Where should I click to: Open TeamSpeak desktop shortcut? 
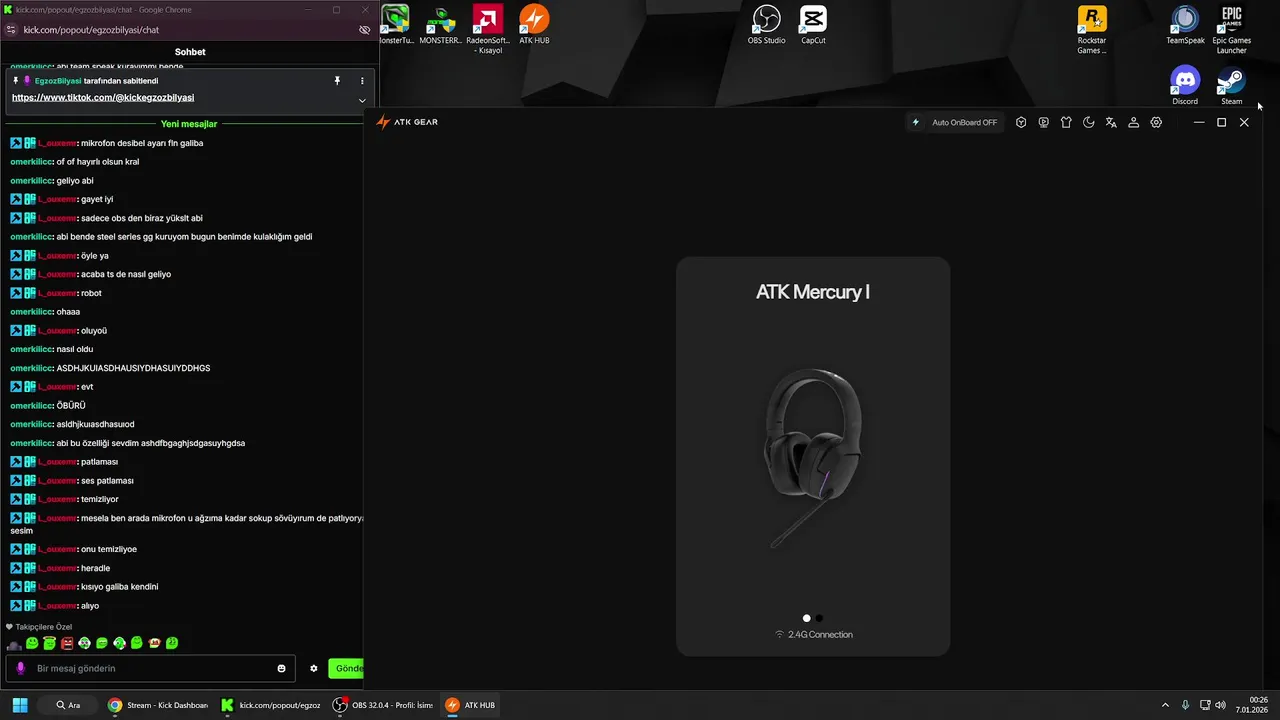coord(1185,25)
